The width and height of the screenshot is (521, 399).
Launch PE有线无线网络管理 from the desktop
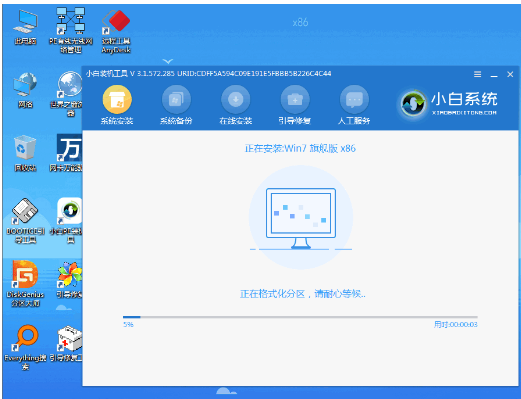tap(71, 31)
